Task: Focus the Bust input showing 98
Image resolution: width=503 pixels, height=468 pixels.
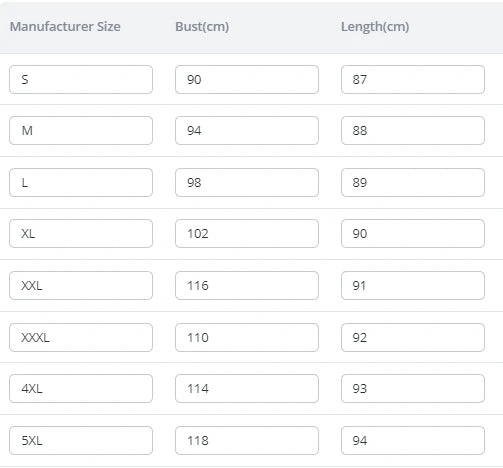Action: [x=247, y=182]
